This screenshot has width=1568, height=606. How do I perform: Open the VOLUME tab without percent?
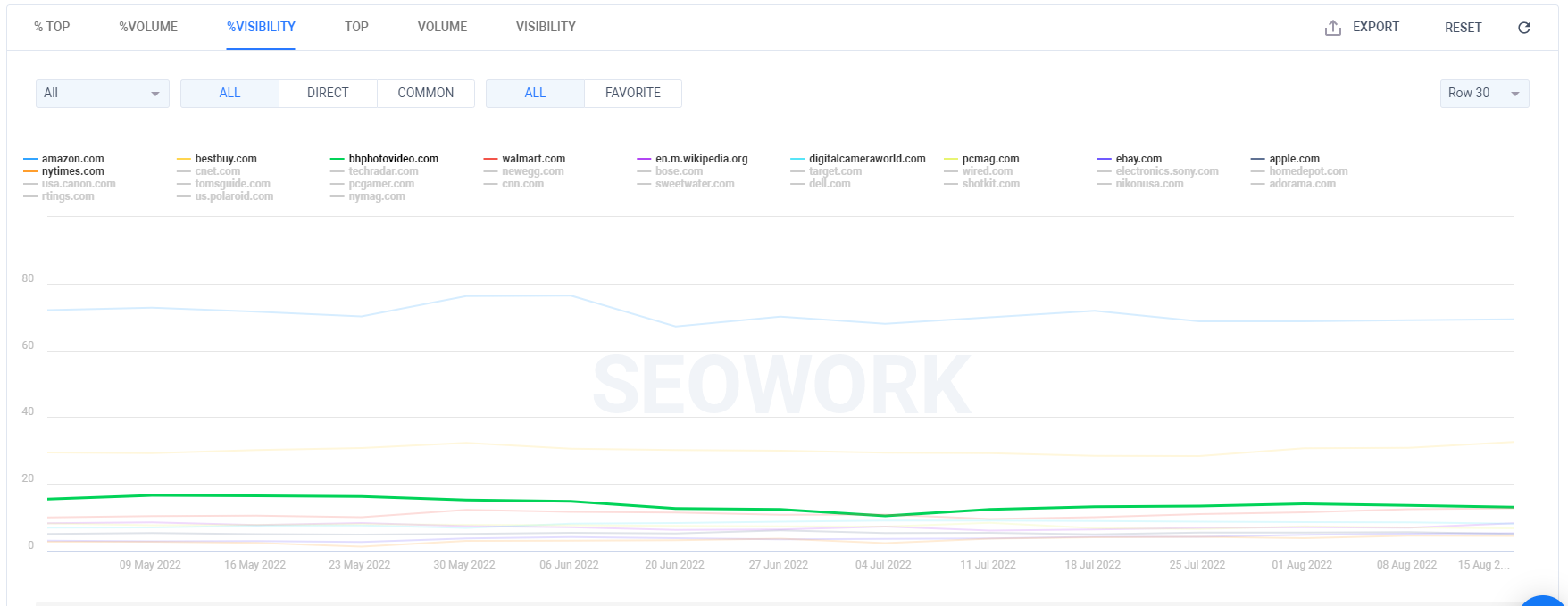pos(442,27)
